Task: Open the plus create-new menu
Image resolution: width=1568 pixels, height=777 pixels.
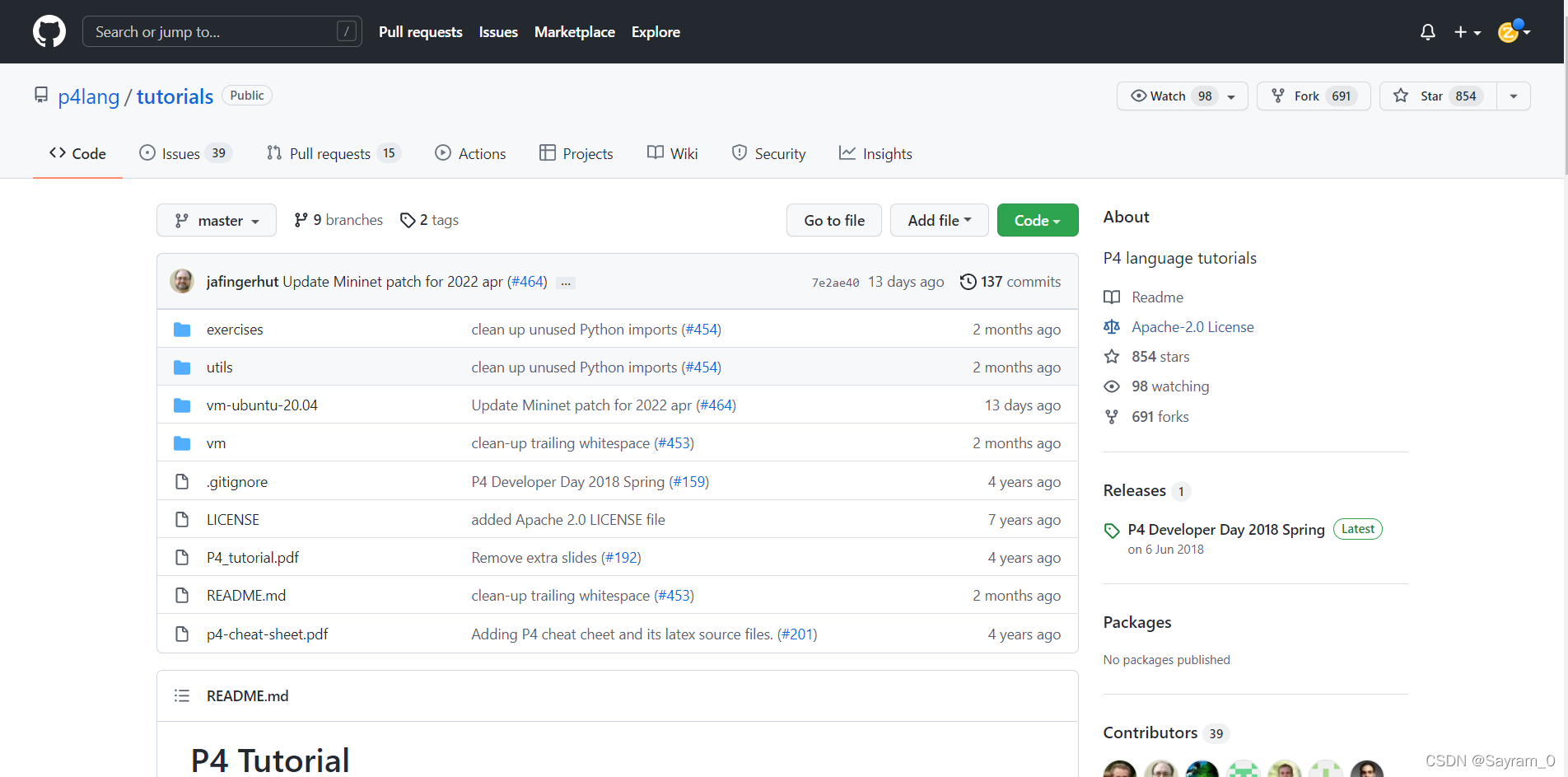Action: tap(1468, 32)
